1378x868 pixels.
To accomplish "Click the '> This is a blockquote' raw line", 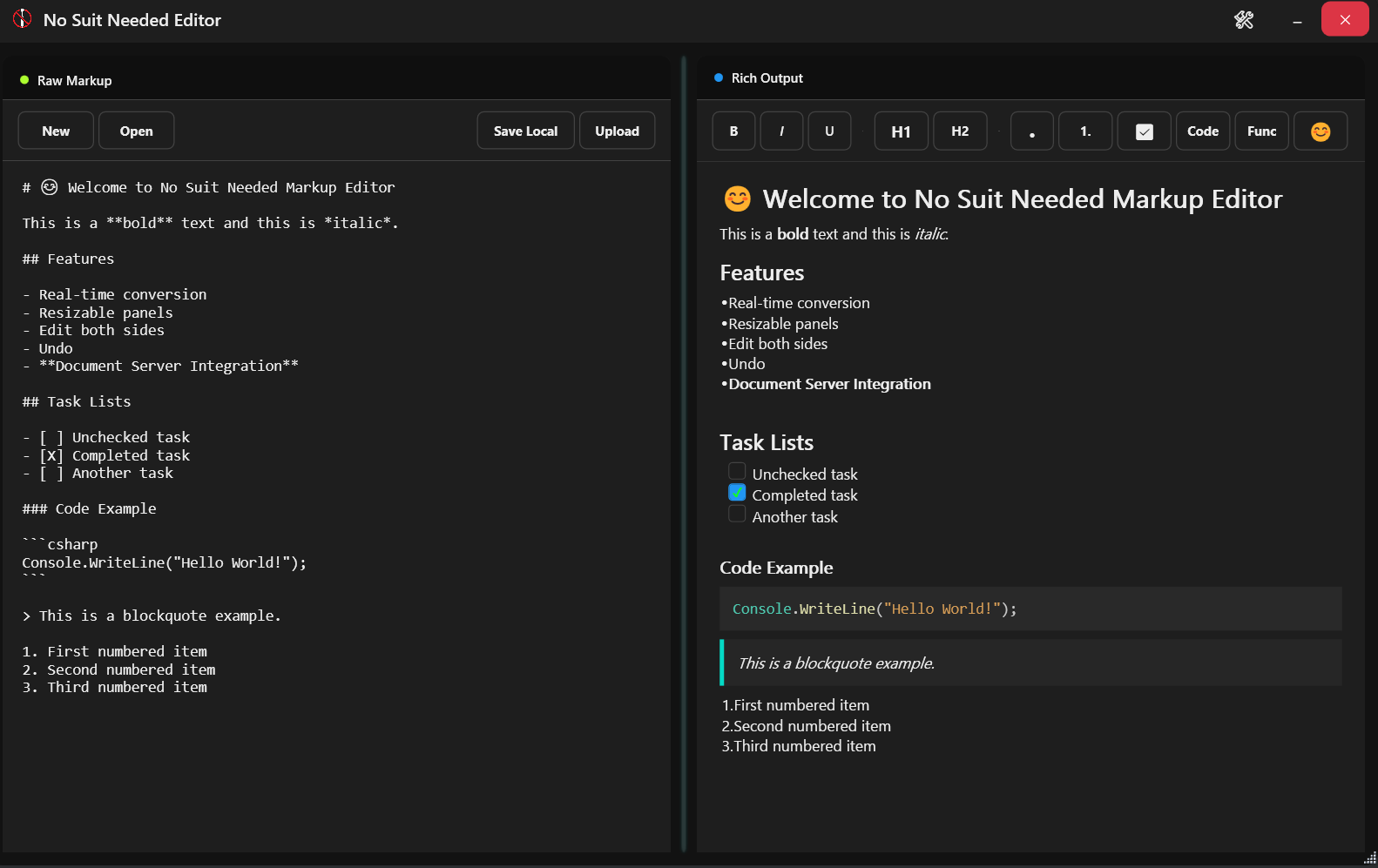I will (x=152, y=616).
